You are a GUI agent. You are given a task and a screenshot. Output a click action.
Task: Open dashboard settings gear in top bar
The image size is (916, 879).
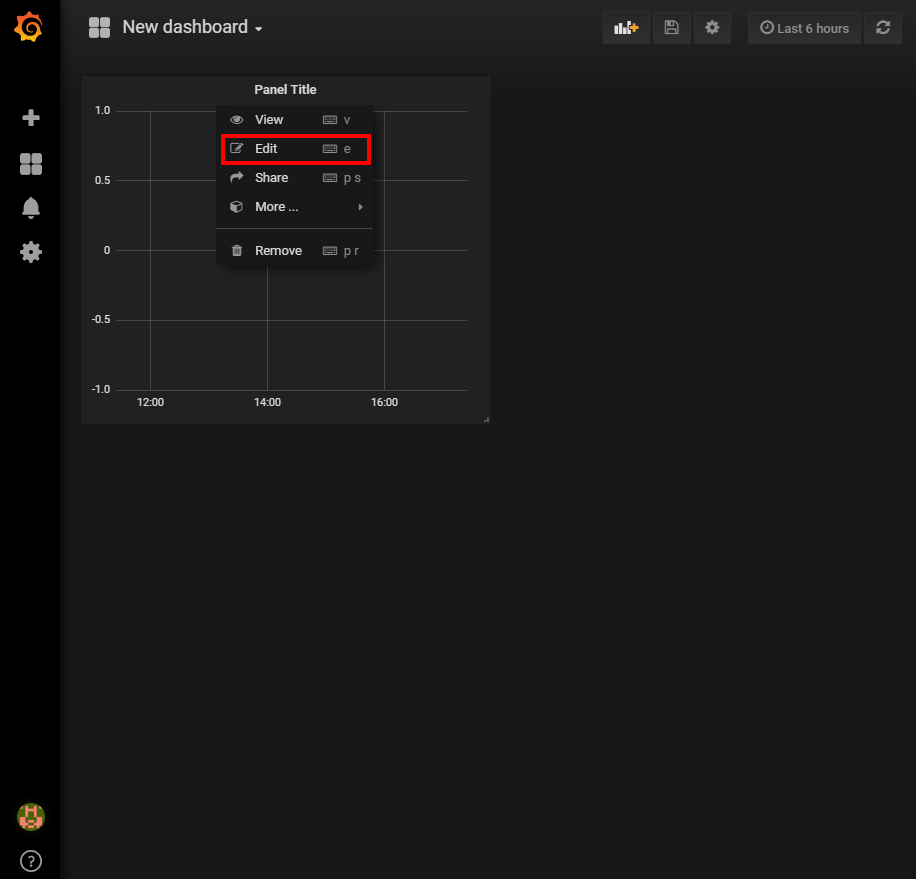coord(712,27)
